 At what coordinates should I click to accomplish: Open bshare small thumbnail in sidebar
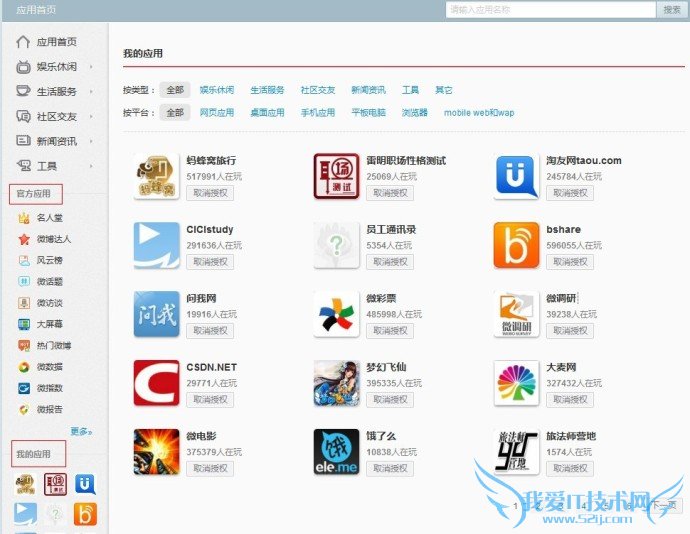pyautogui.click(x=85, y=514)
